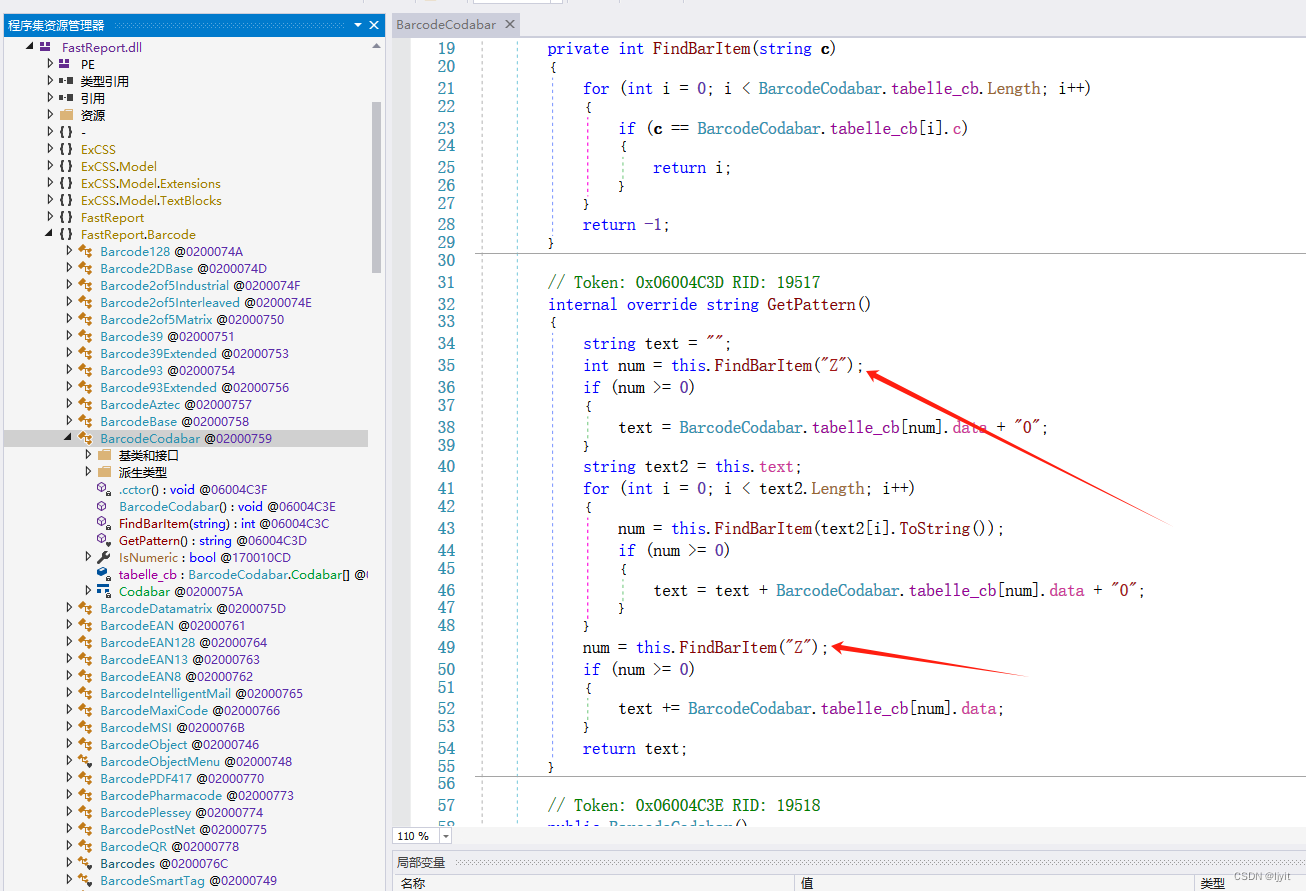
Task: Expand the 类型引用 node
Action: 50,81
